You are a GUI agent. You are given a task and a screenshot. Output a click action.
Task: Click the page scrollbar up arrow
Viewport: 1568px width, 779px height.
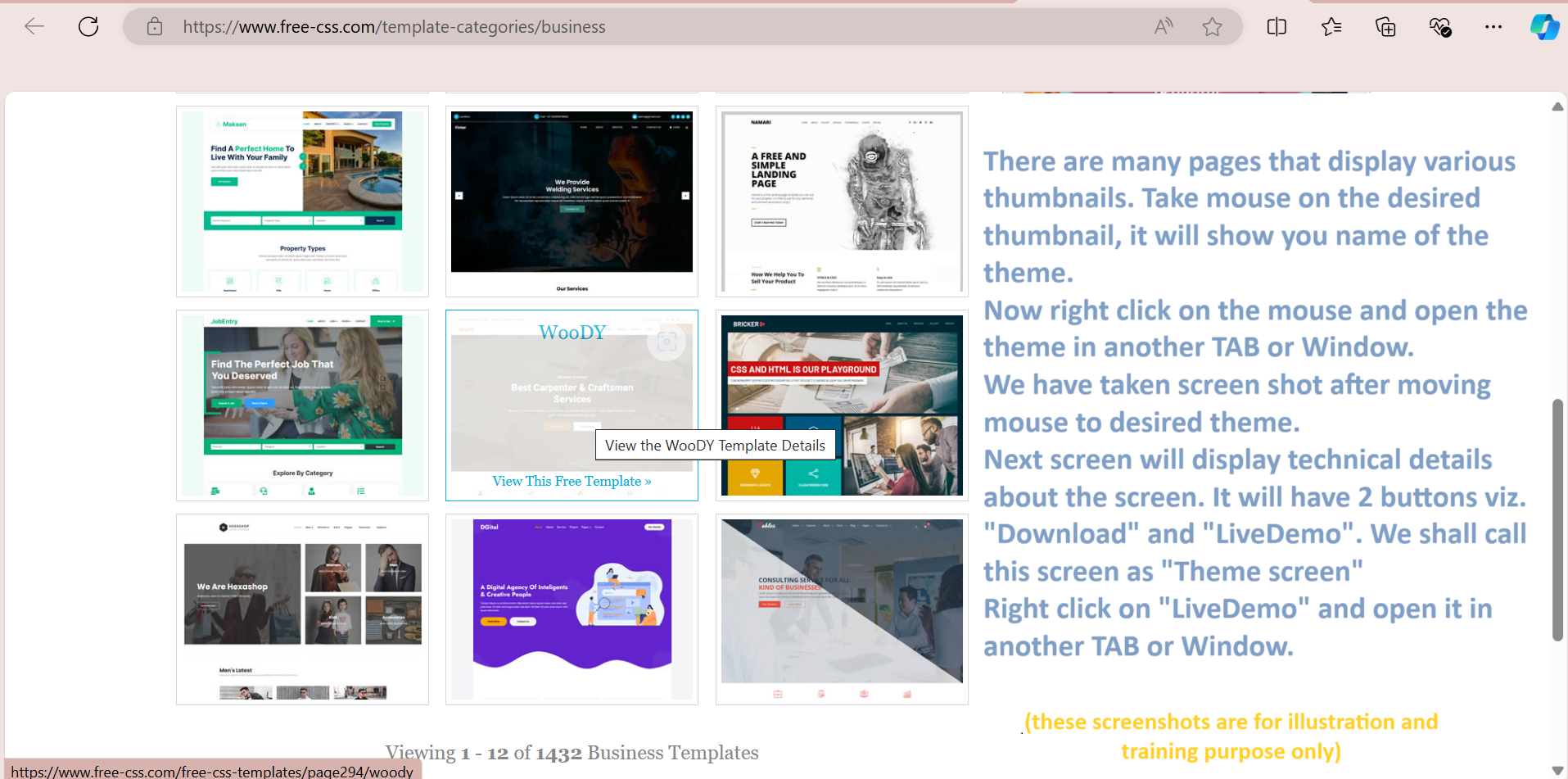pos(1557,107)
